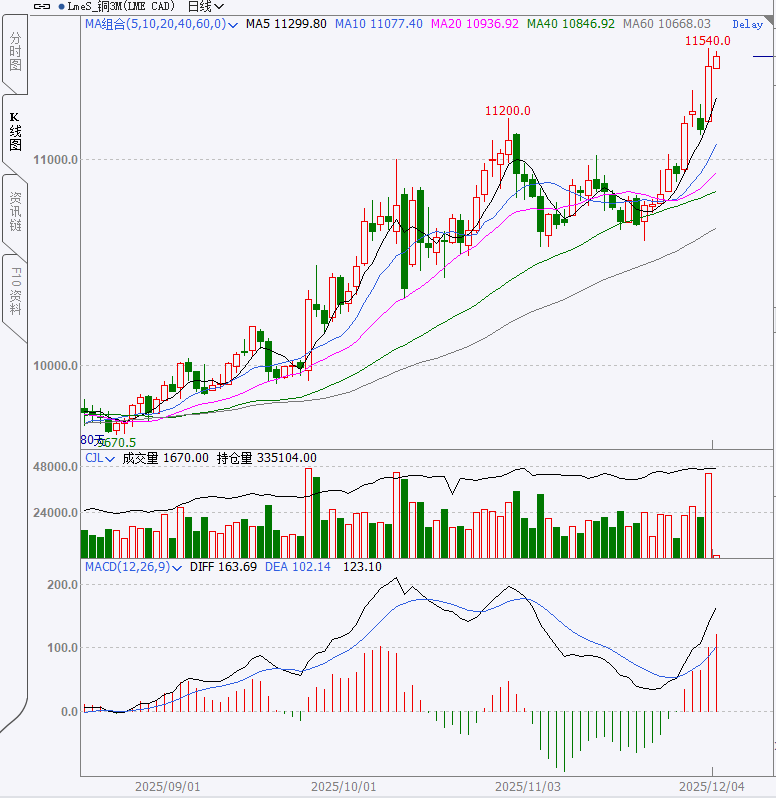Click the chain link icon at top-left
Viewport: 776px width, 798px height.
[42, 6]
